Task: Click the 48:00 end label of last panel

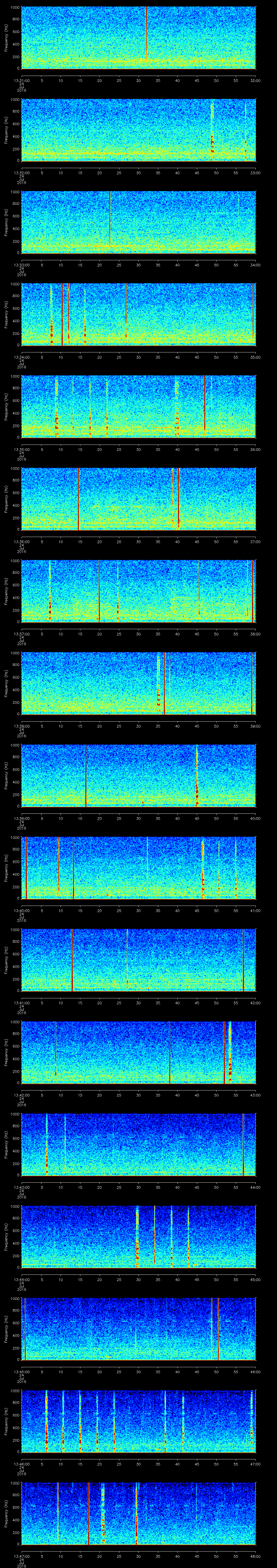Action: coord(255,1556)
